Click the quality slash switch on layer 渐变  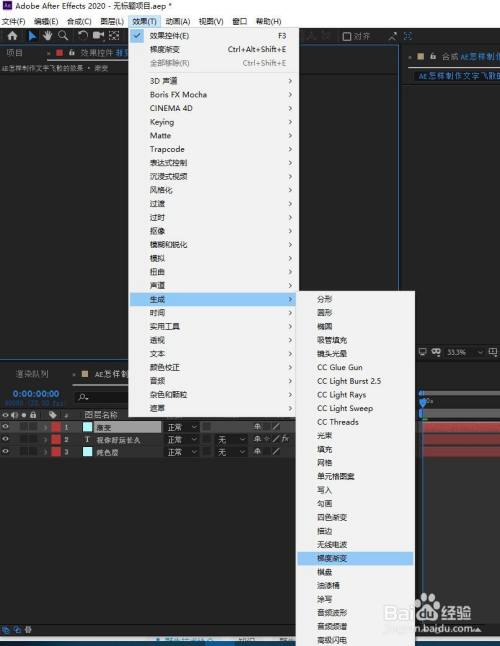coord(276,427)
